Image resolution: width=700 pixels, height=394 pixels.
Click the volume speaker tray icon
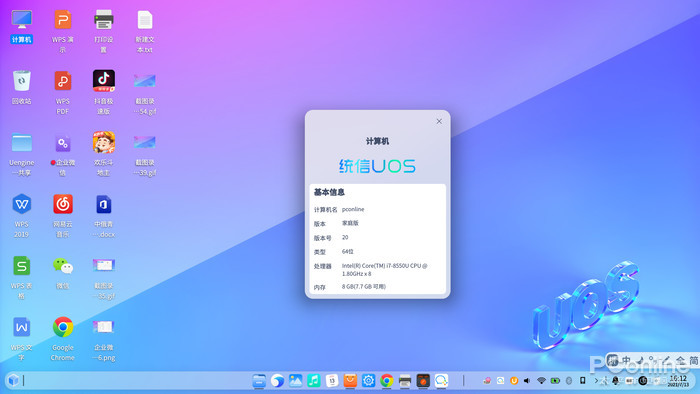pyautogui.click(x=527, y=381)
